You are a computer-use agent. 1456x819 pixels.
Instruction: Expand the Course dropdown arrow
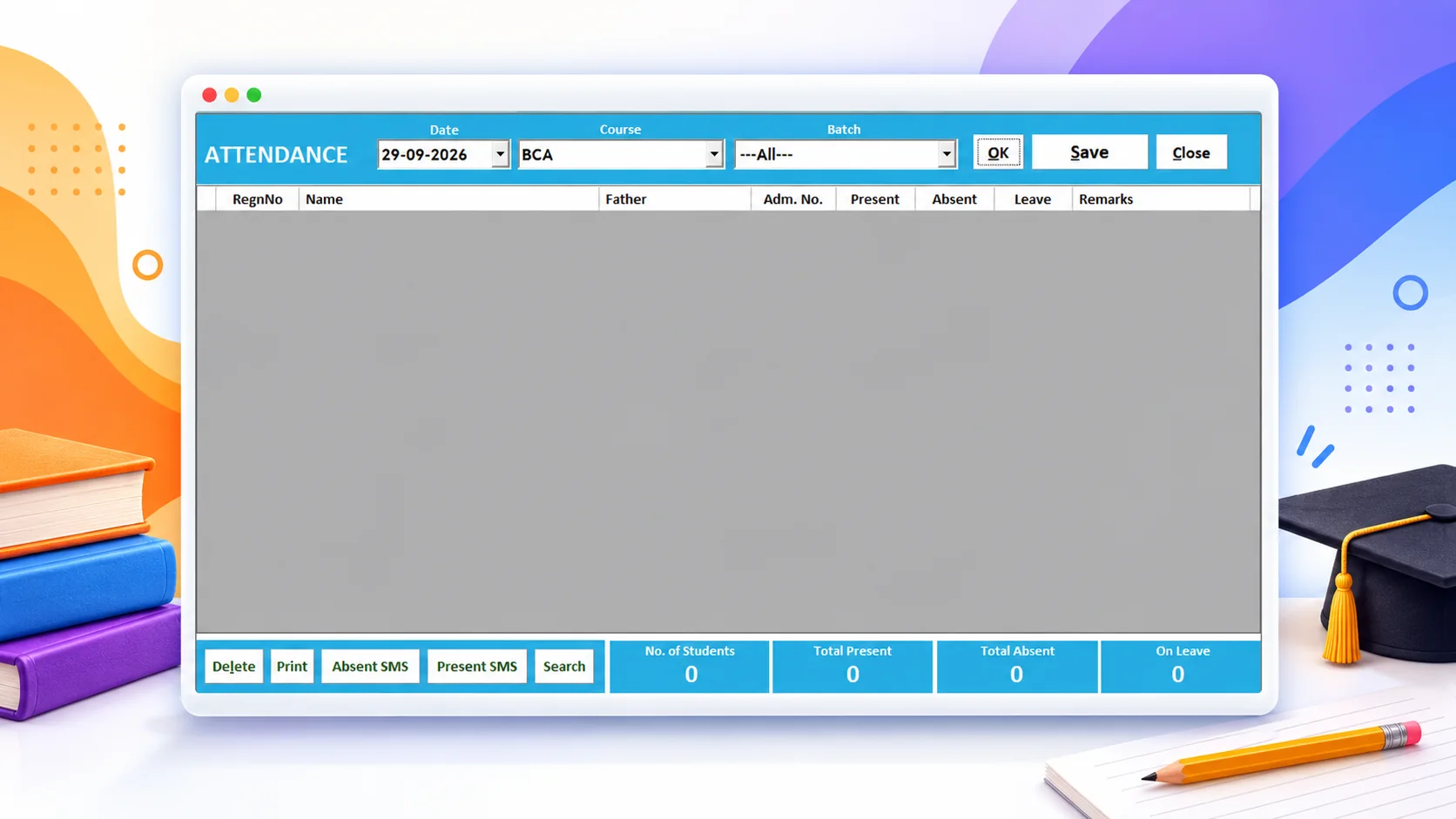714,155
